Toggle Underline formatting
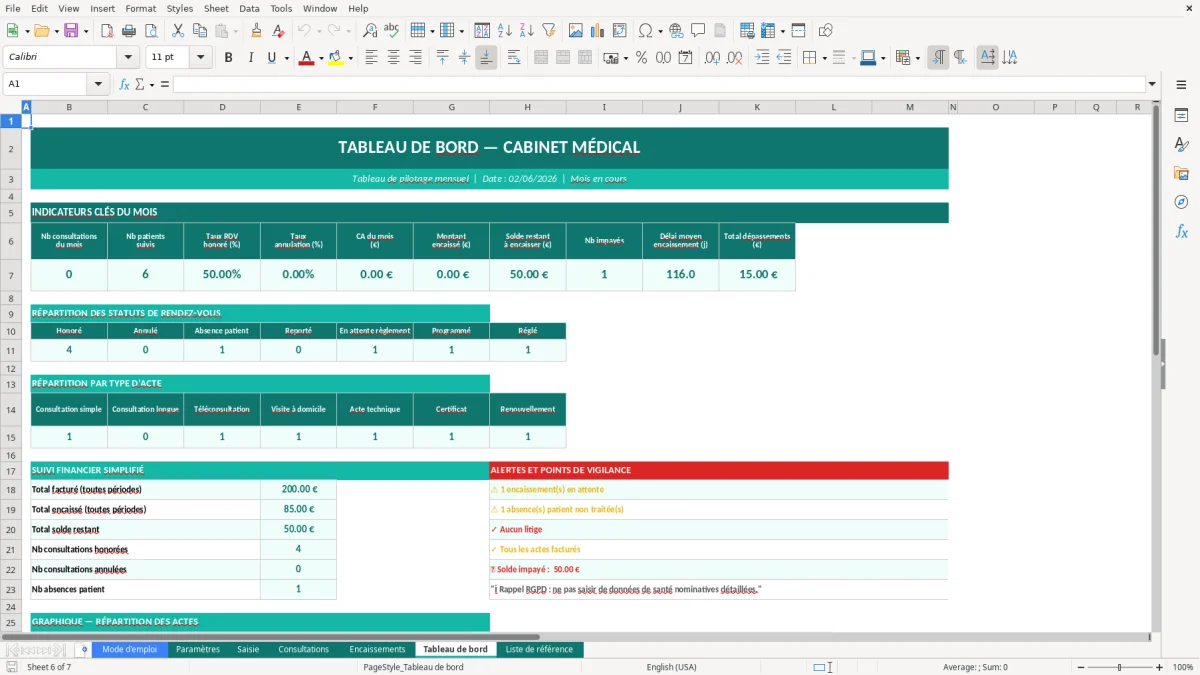The image size is (1200, 675). 271,58
